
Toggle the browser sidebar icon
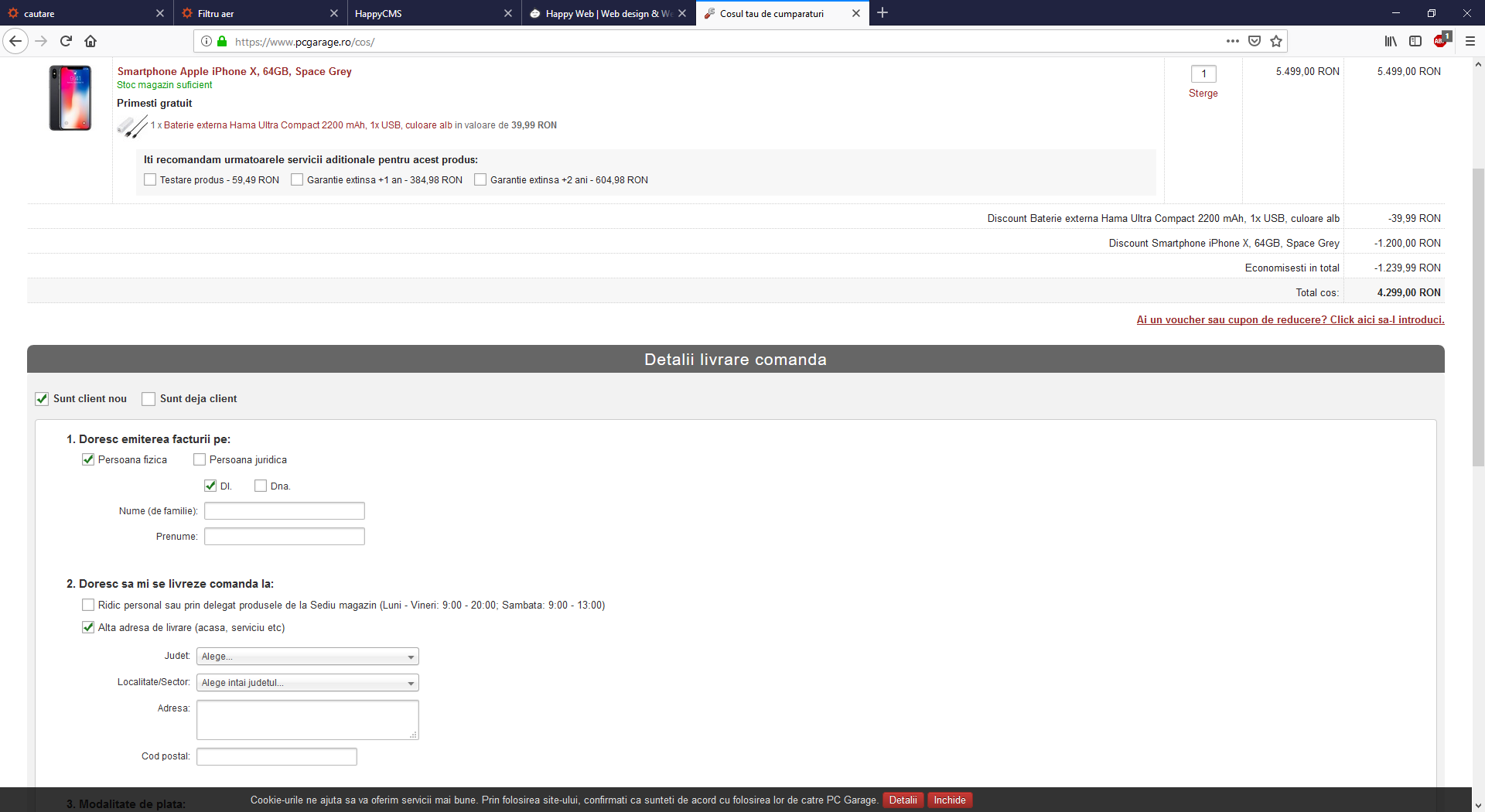tap(1415, 41)
